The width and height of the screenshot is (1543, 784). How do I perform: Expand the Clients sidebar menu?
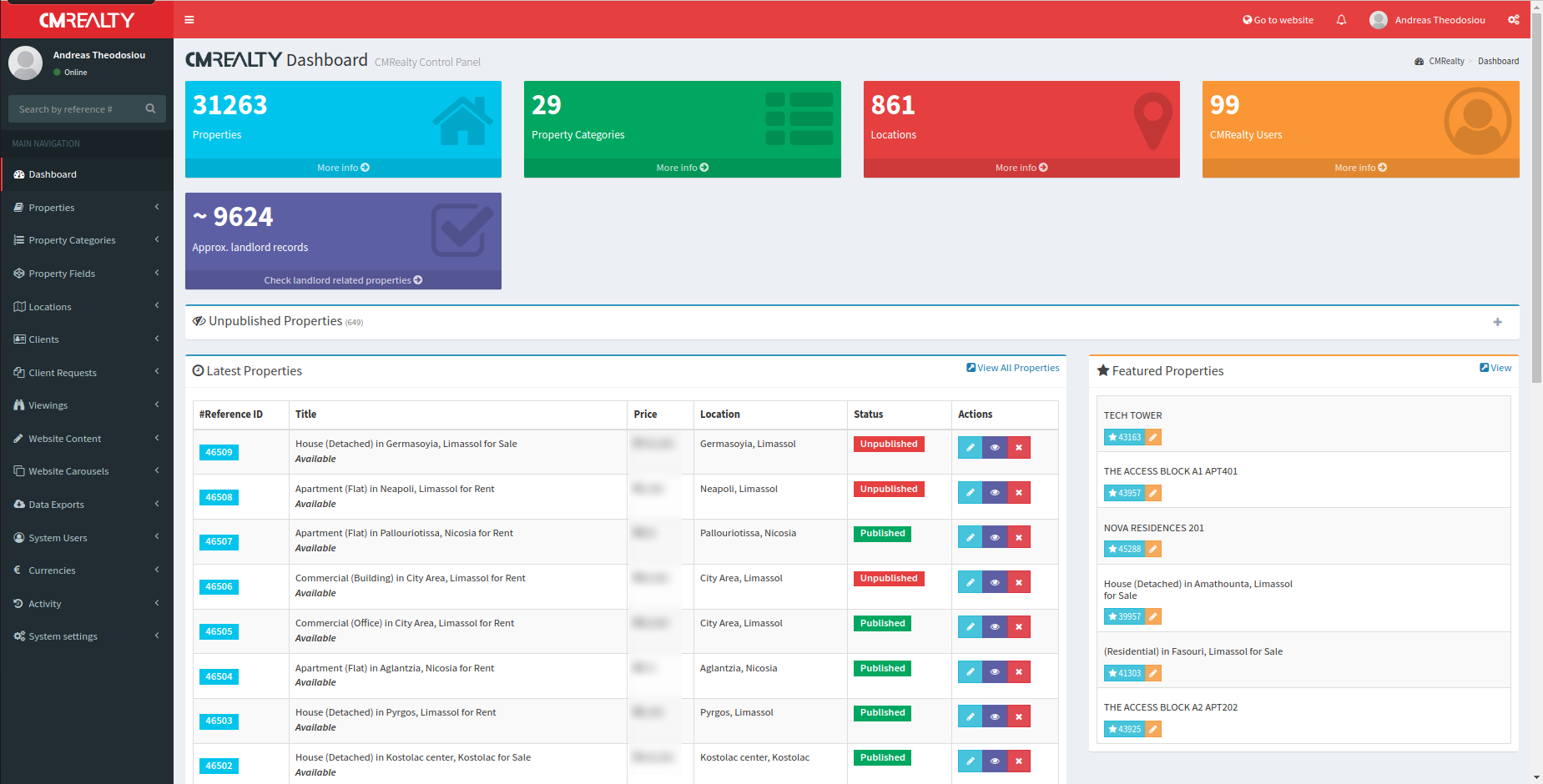(87, 339)
